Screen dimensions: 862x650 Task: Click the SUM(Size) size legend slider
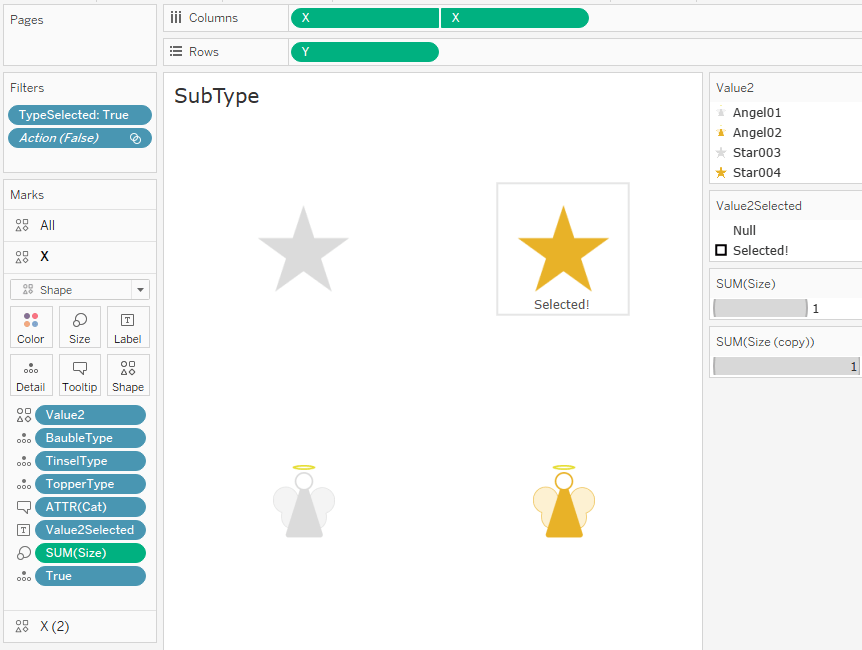760,308
